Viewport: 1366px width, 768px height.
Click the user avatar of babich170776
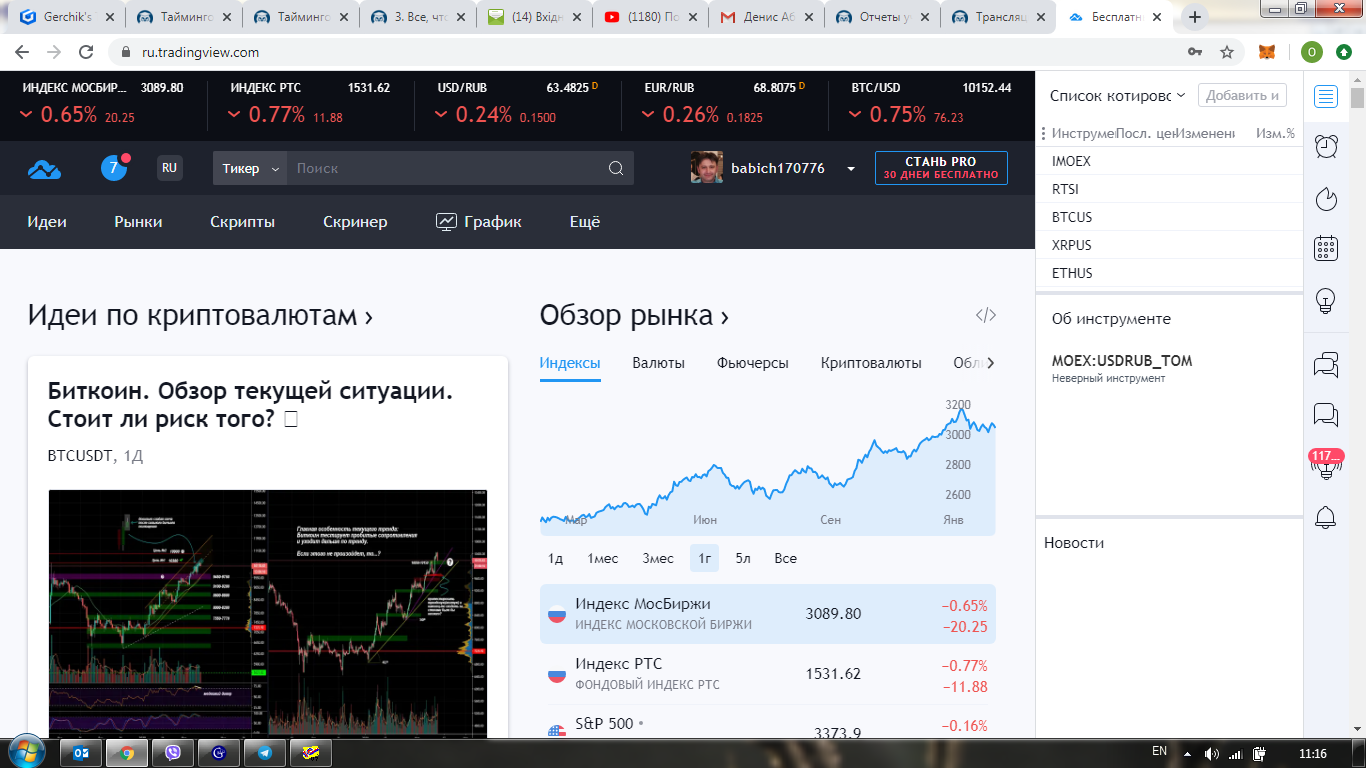coord(707,168)
